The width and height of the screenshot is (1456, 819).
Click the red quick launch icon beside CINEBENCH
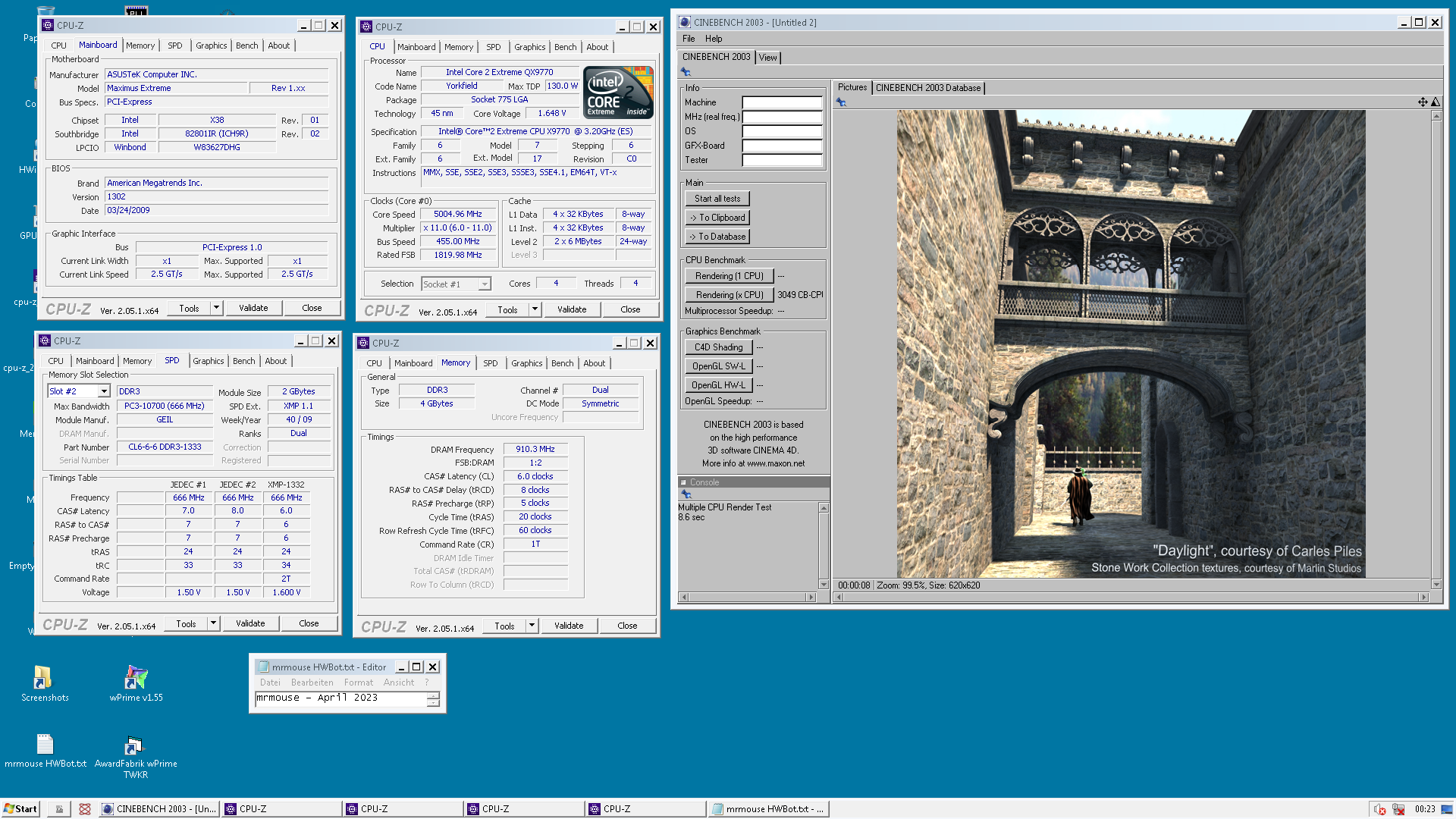point(85,809)
